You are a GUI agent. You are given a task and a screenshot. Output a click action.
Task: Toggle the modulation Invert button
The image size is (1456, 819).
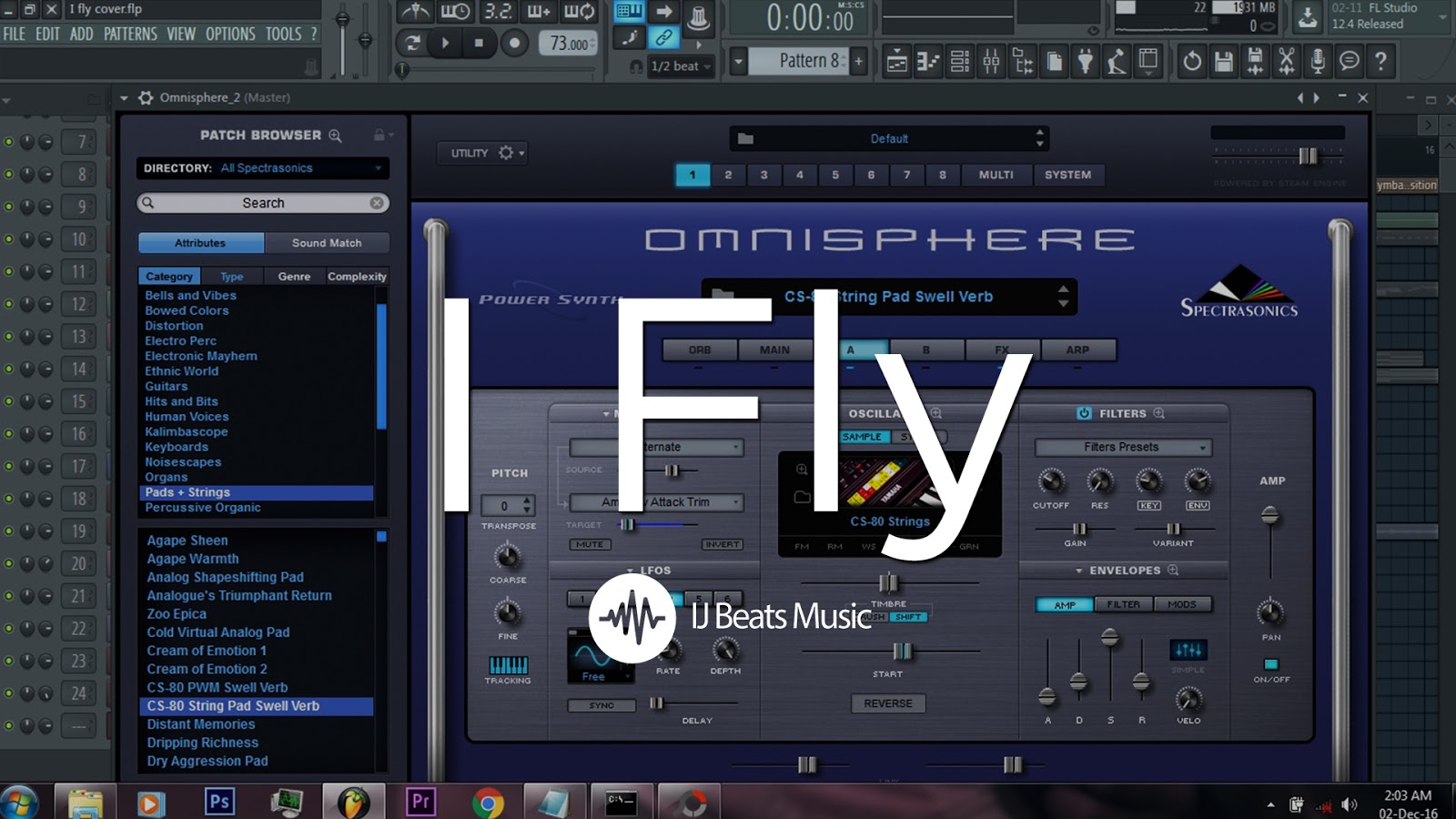click(722, 544)
